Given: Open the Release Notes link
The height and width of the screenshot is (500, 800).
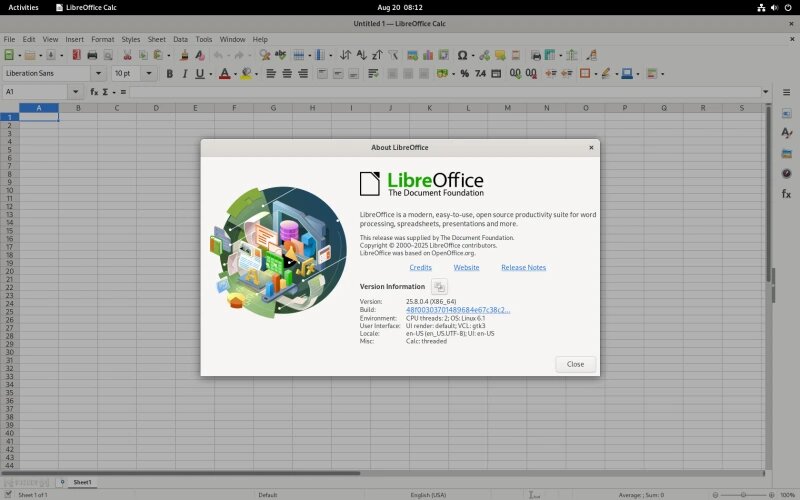Looking at the screenshot, I should [x=523, y=267].
